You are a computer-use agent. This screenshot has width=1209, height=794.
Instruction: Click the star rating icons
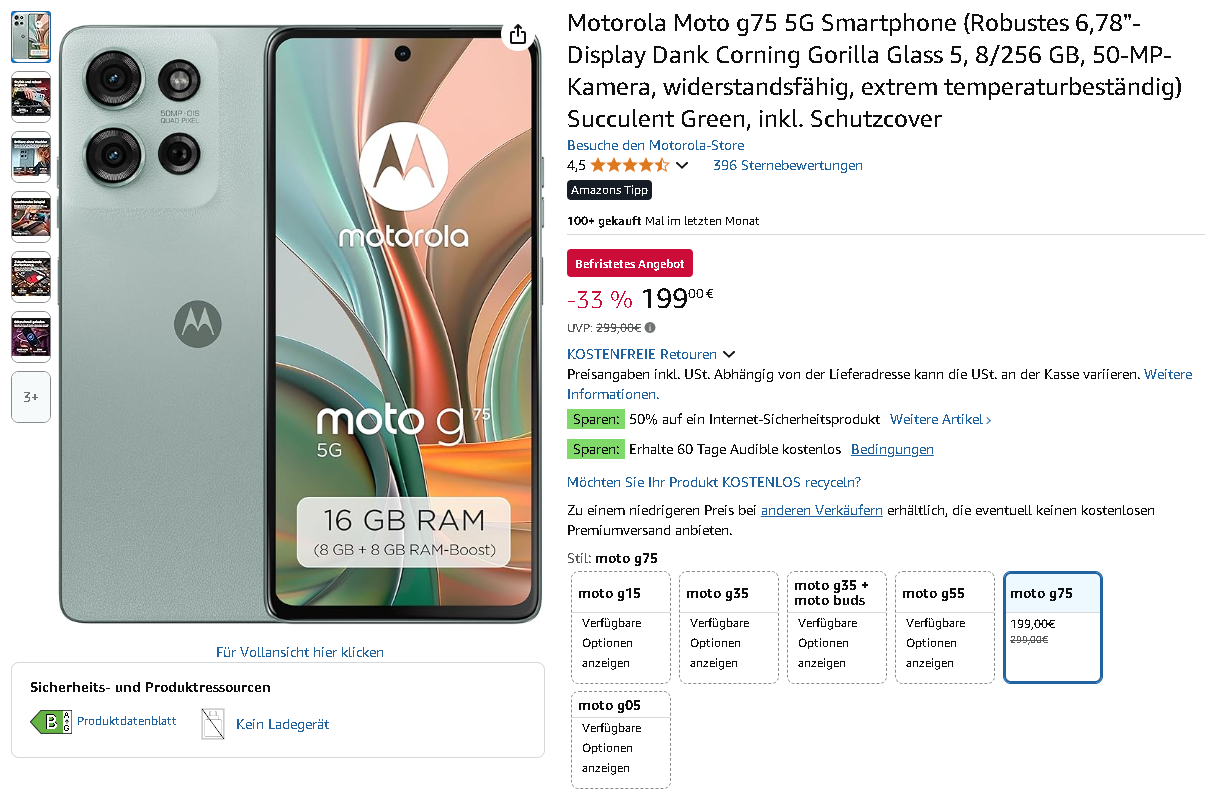click(629, 165)
